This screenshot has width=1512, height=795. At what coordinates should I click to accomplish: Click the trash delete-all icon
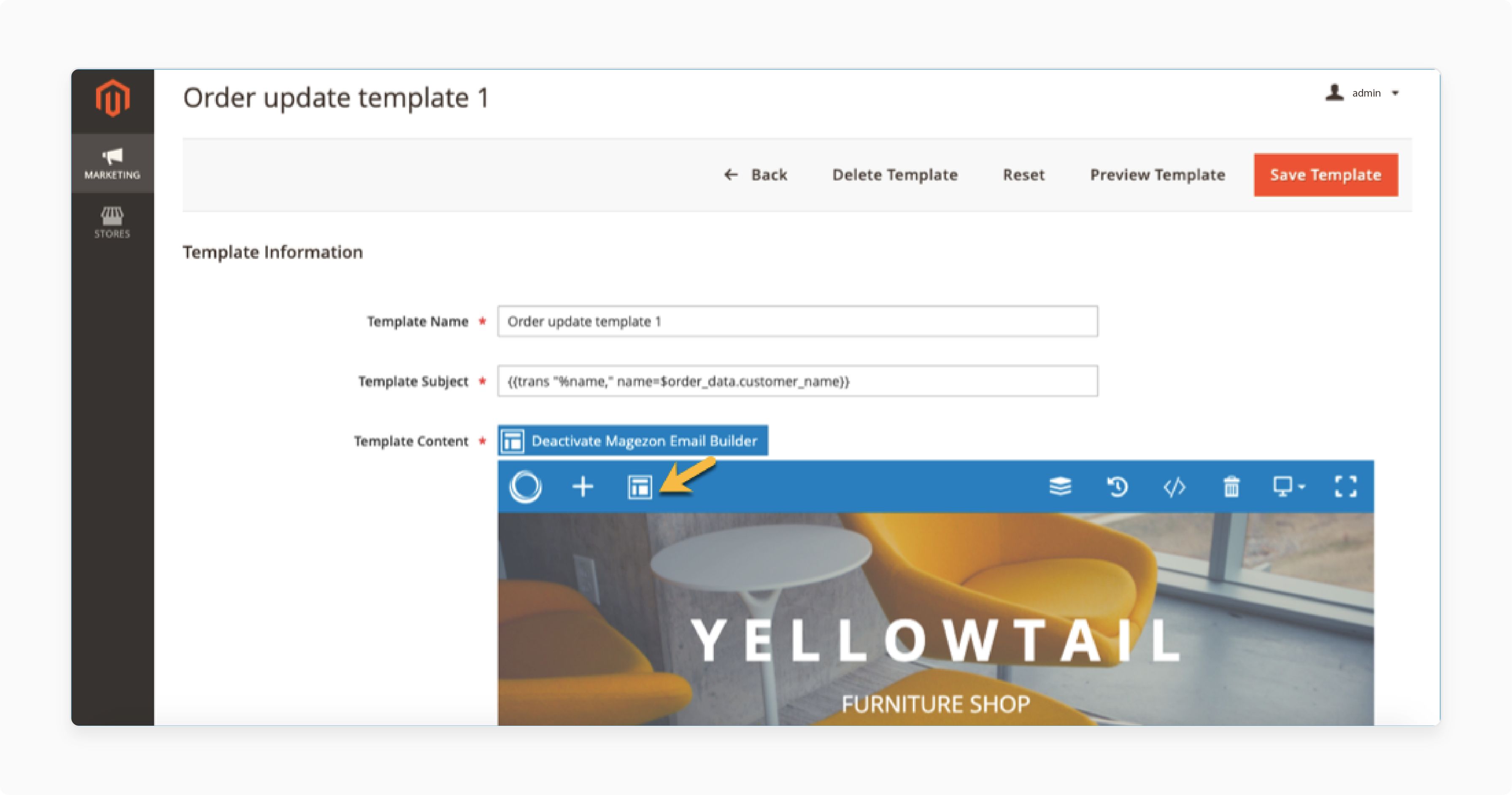tap(1231, 486)
